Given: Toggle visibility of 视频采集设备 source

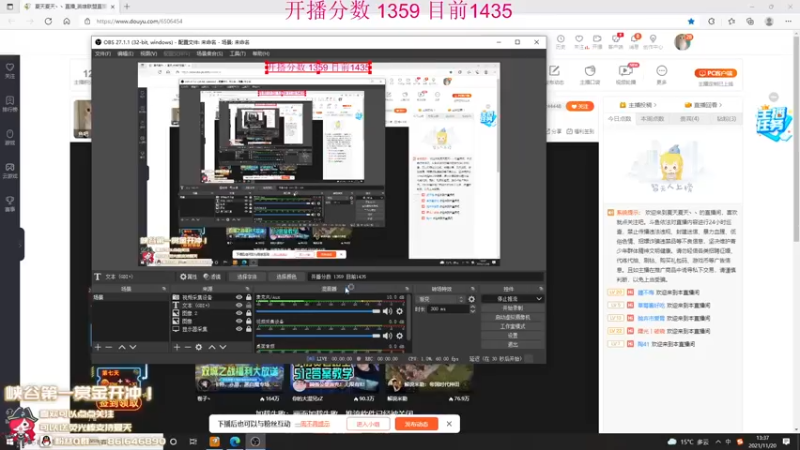Looking at the screenshot, I should coord(239,297).
